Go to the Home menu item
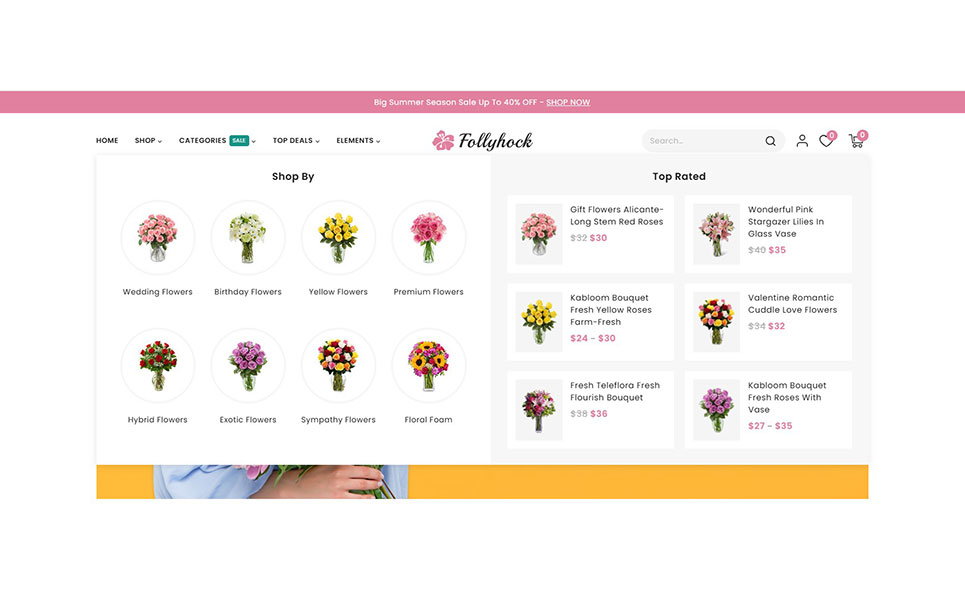The width and height of the screenshot is (965, 600). (x=107, y=140)
